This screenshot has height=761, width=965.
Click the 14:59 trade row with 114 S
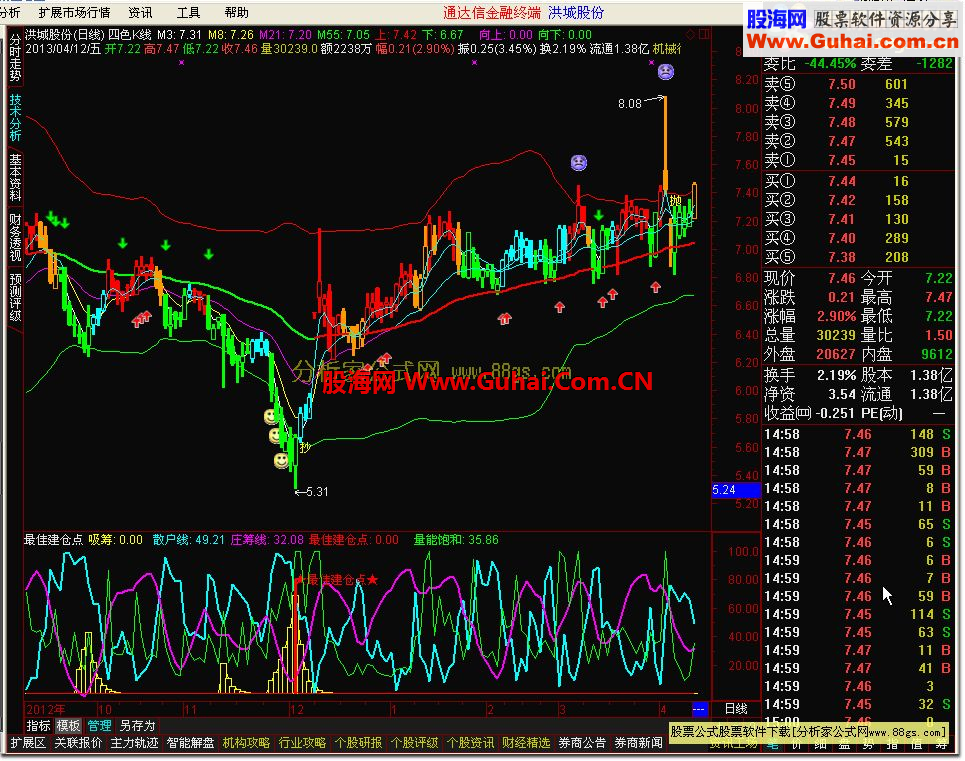pyautogui.click(x=859, y=614)
